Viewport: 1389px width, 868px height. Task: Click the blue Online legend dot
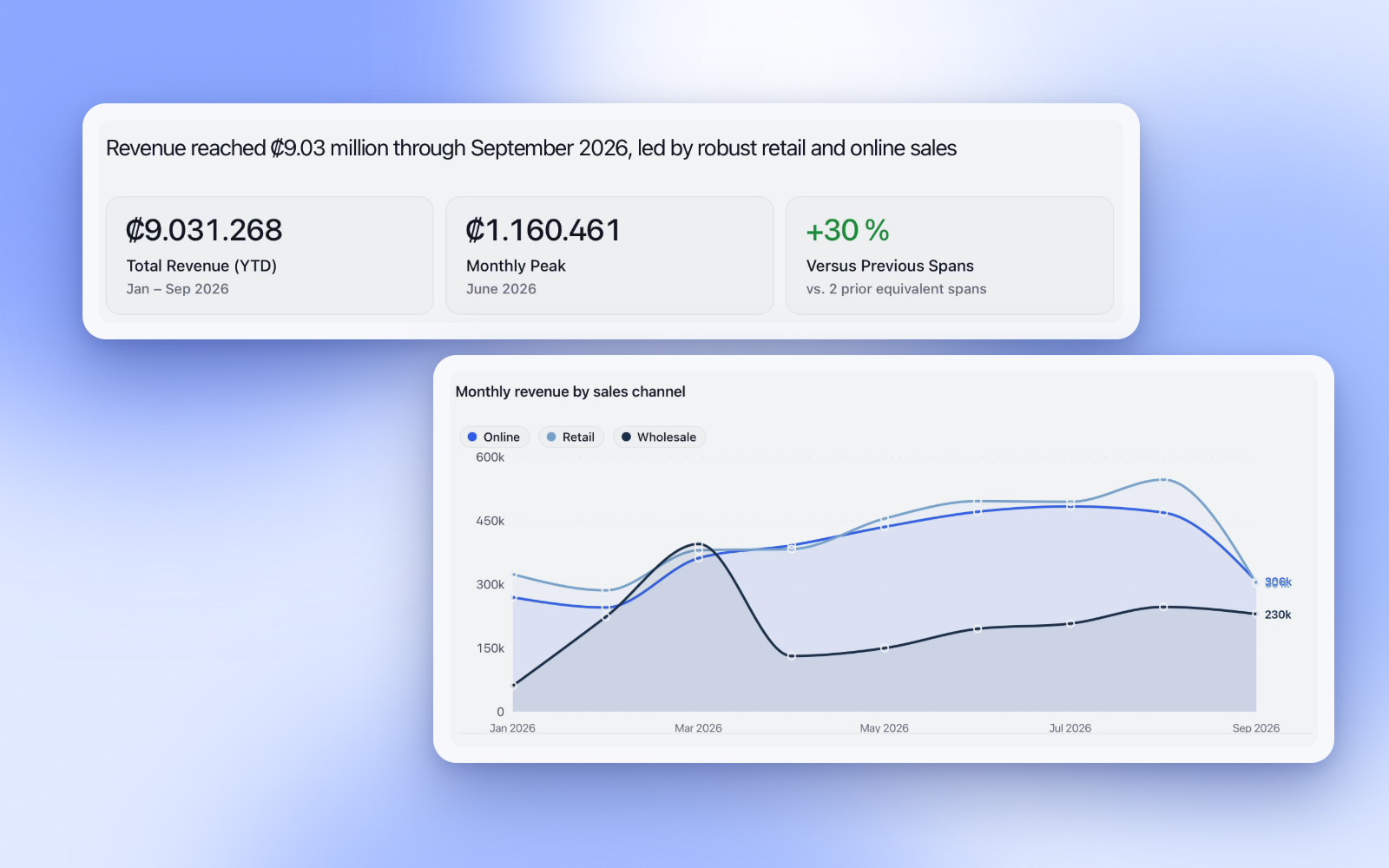click(472, 437)
